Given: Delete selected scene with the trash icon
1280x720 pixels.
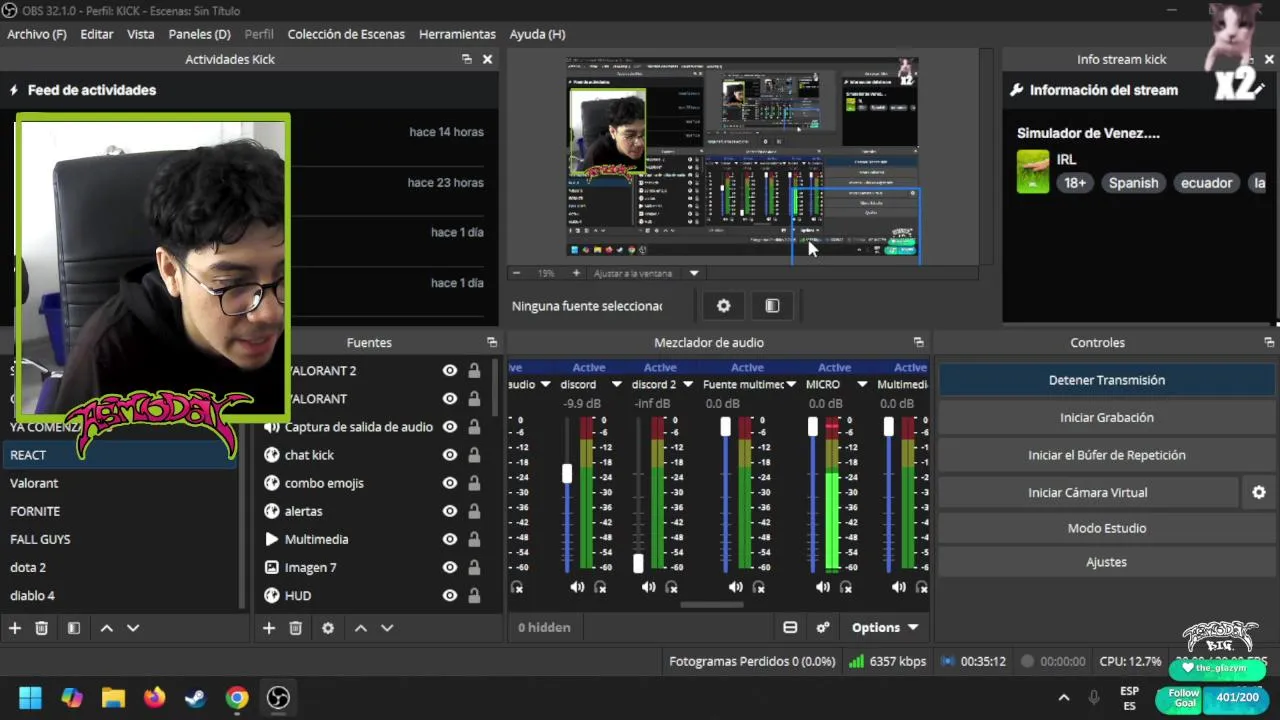Looking at the screenshot, I should 41,628.
